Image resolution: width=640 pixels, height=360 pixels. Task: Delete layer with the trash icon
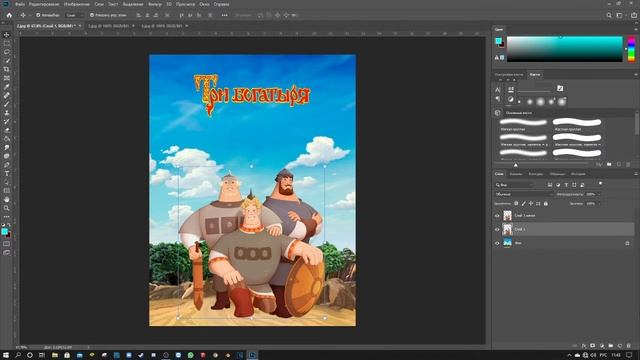click(x=629, y=346)
